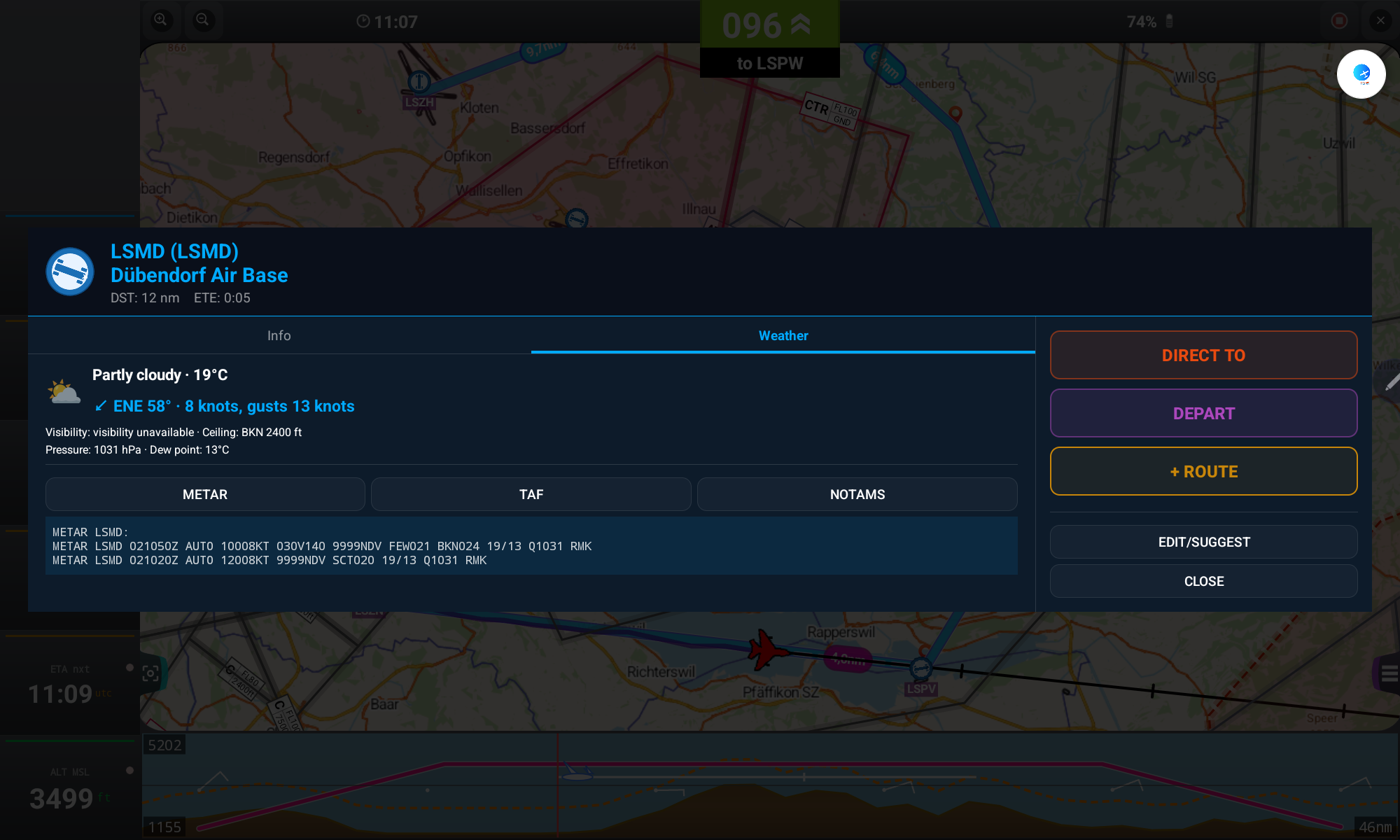Screen dimensions: 1400x840
Task: Tap the LSPV airport marker
Action: 921,669
